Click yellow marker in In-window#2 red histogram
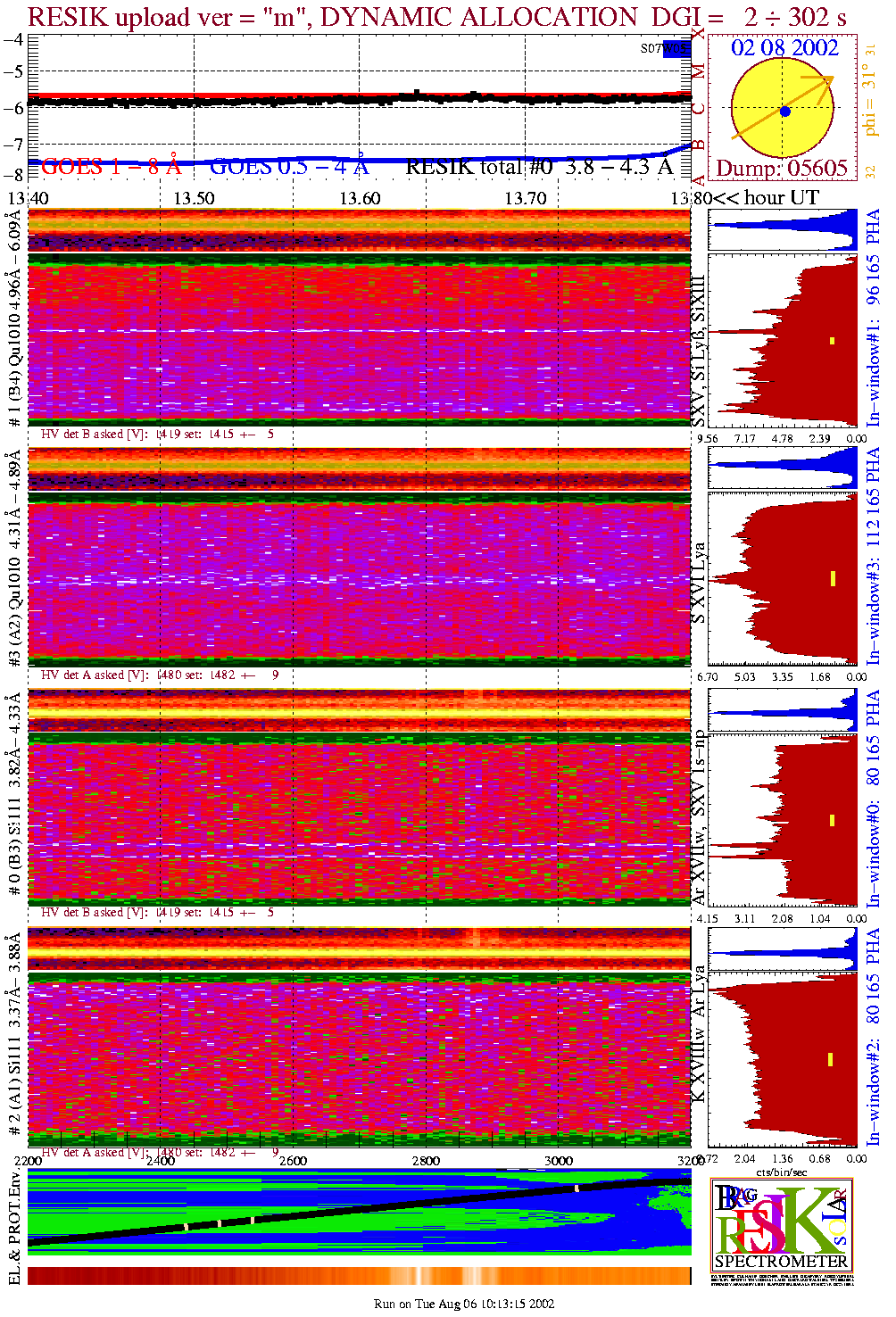The image size is (896, 1317). coord(830,1059)
